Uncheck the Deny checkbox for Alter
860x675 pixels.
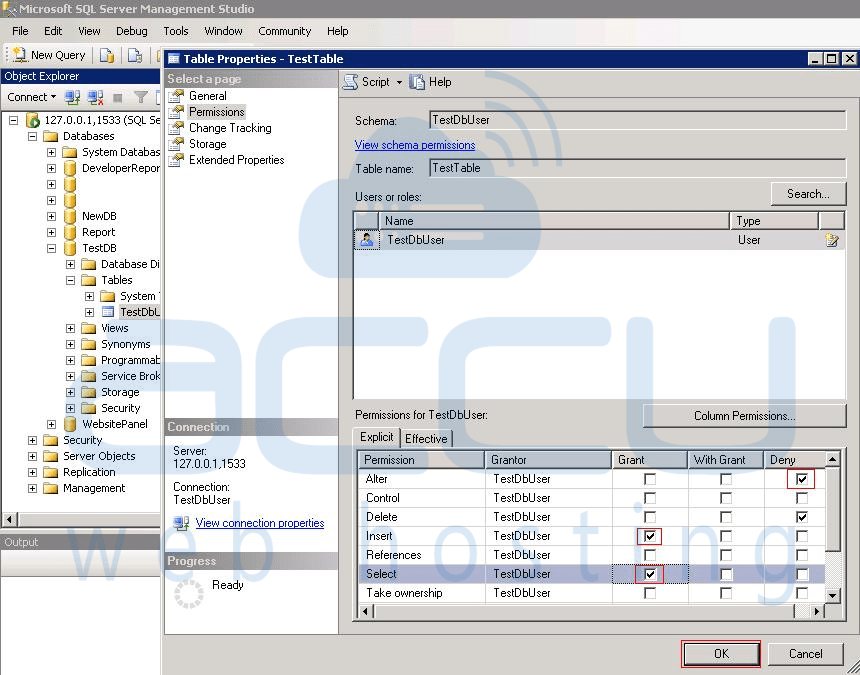[x=803, y=479]
